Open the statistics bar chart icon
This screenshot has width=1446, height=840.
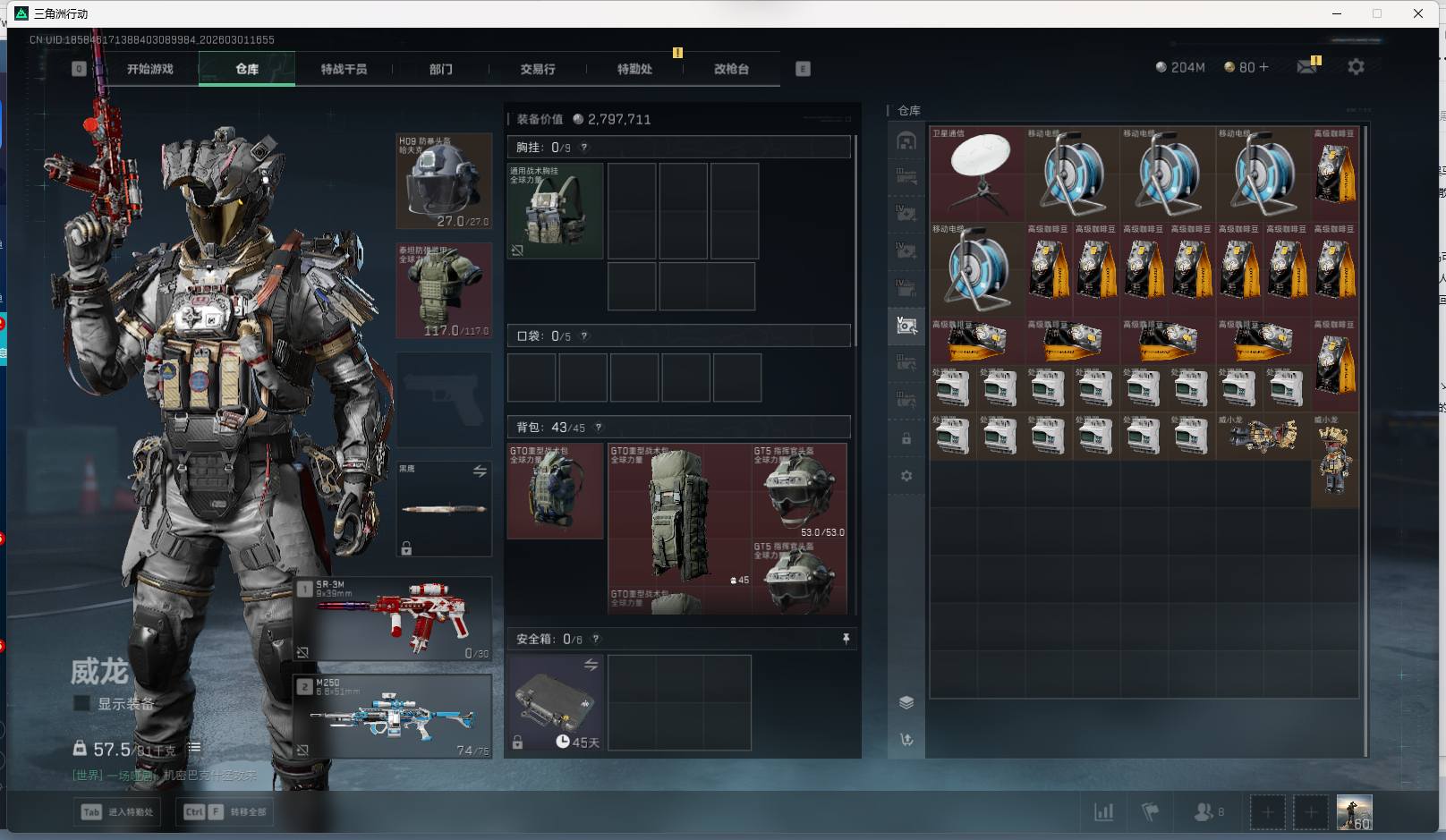[x=1104, y=811]
